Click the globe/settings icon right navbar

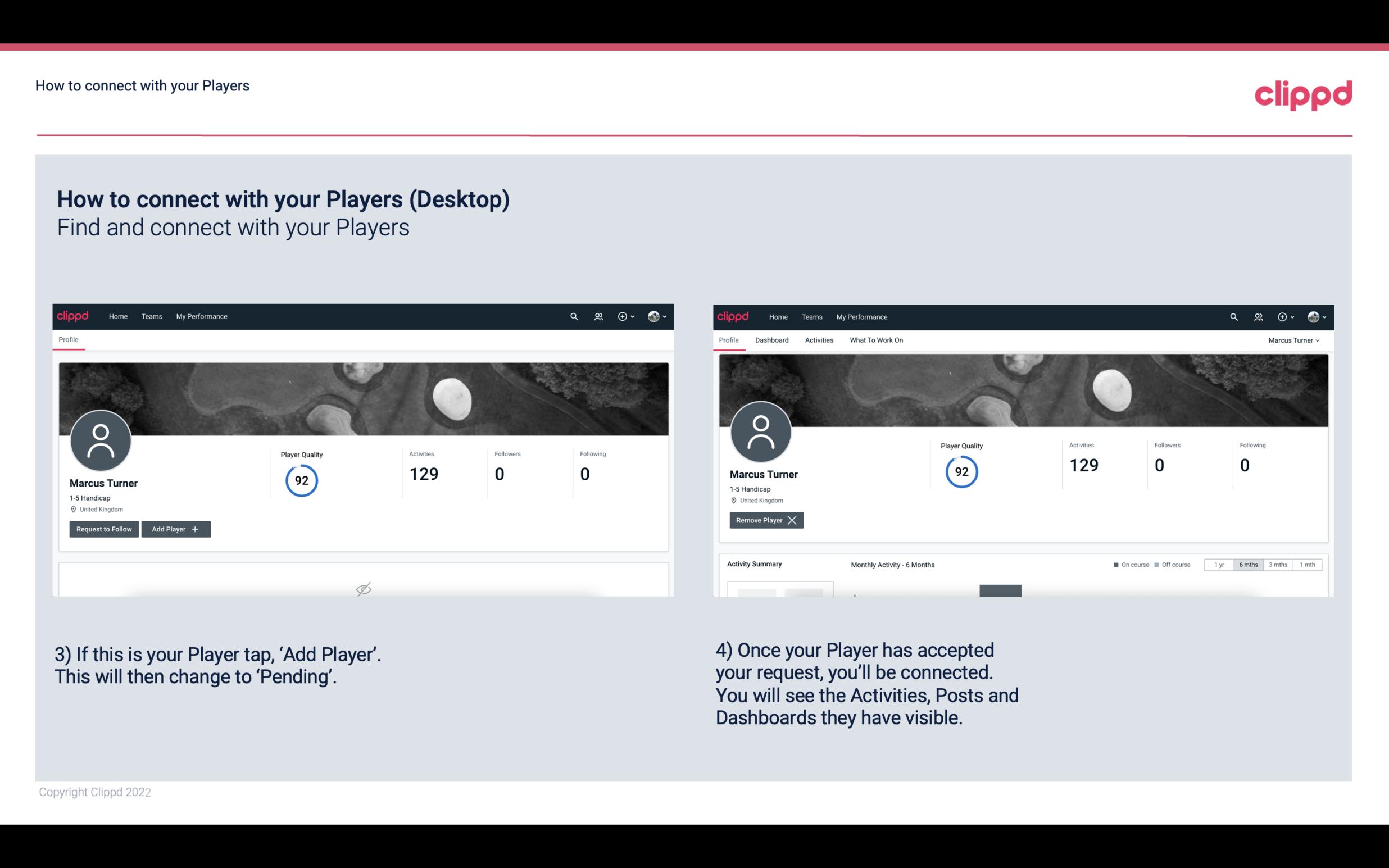click(x=654, y=316)
